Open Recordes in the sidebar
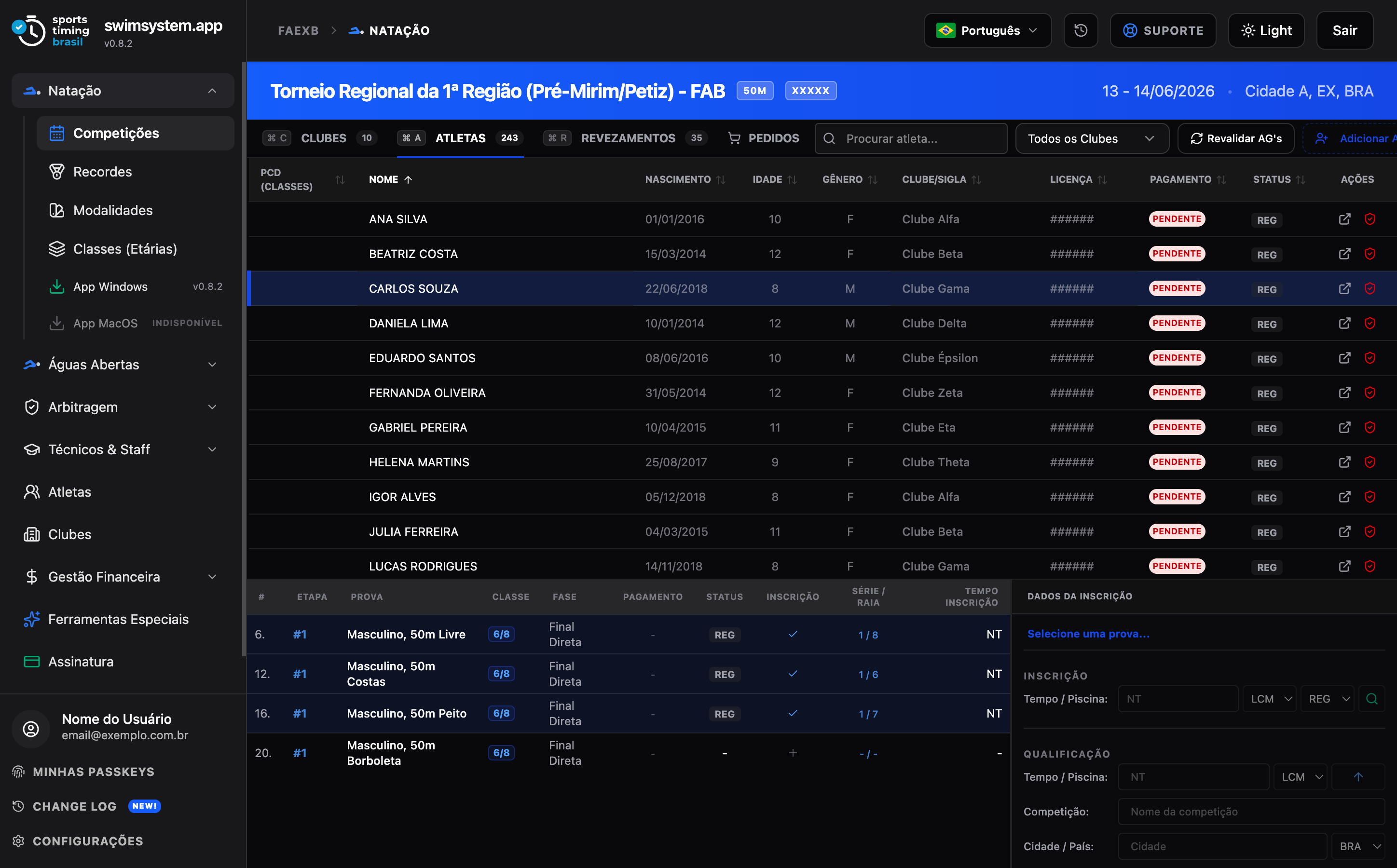 click(x=136, y=172)
